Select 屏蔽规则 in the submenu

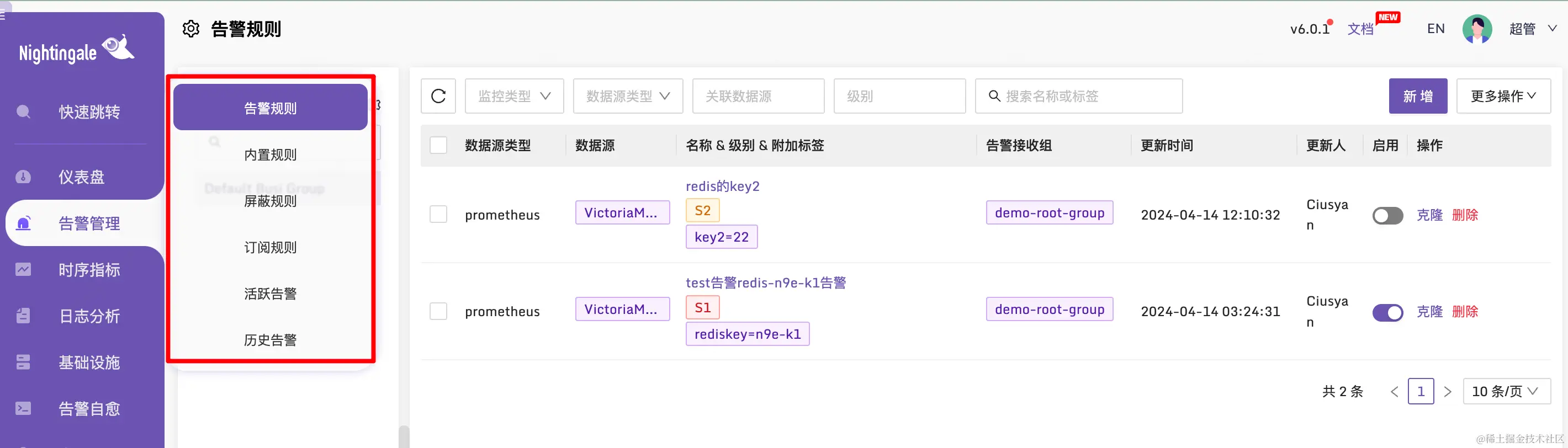click(x=271, y=201)
